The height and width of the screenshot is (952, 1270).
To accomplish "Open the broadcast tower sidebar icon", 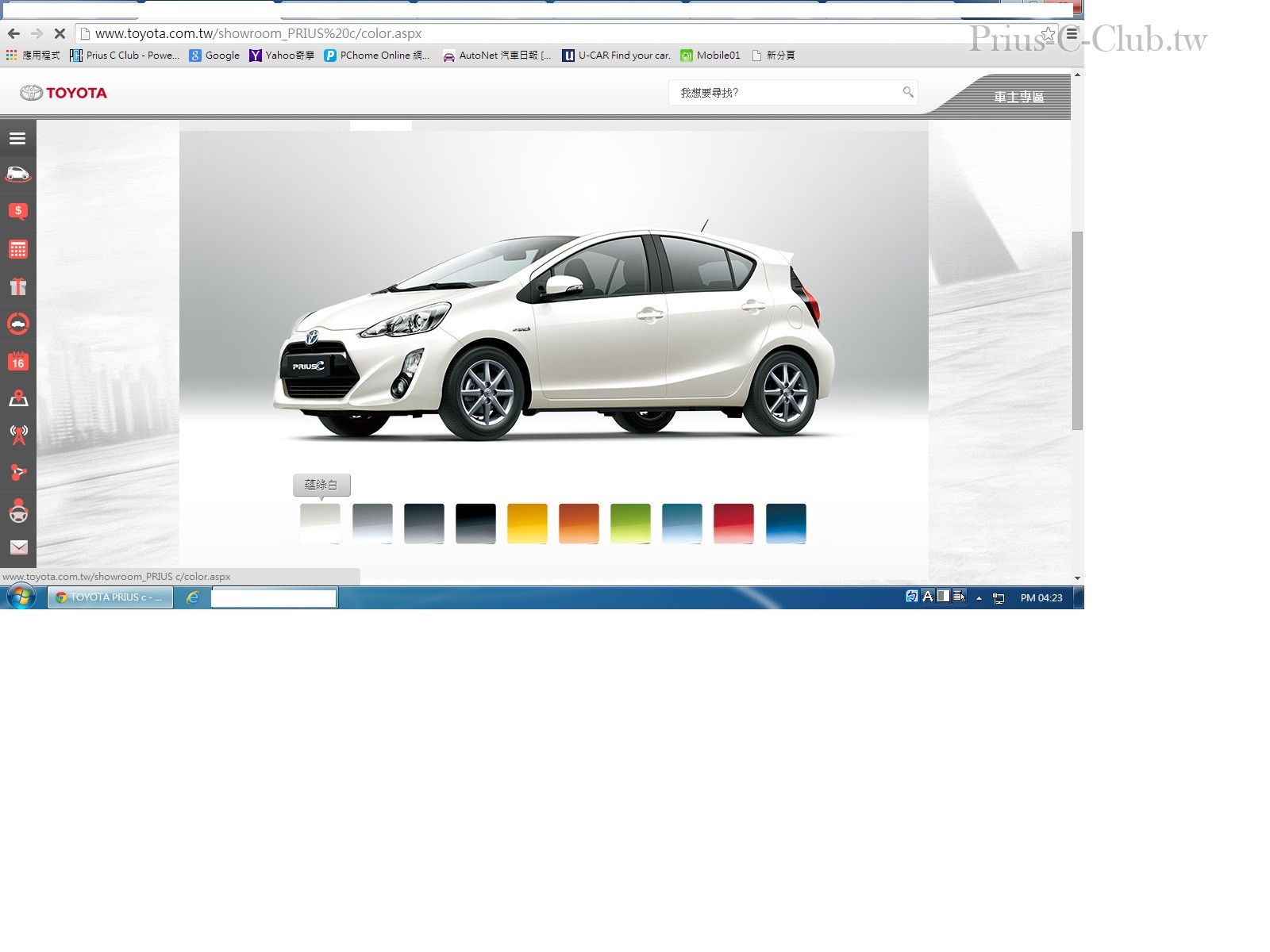I will coord(17,435).
